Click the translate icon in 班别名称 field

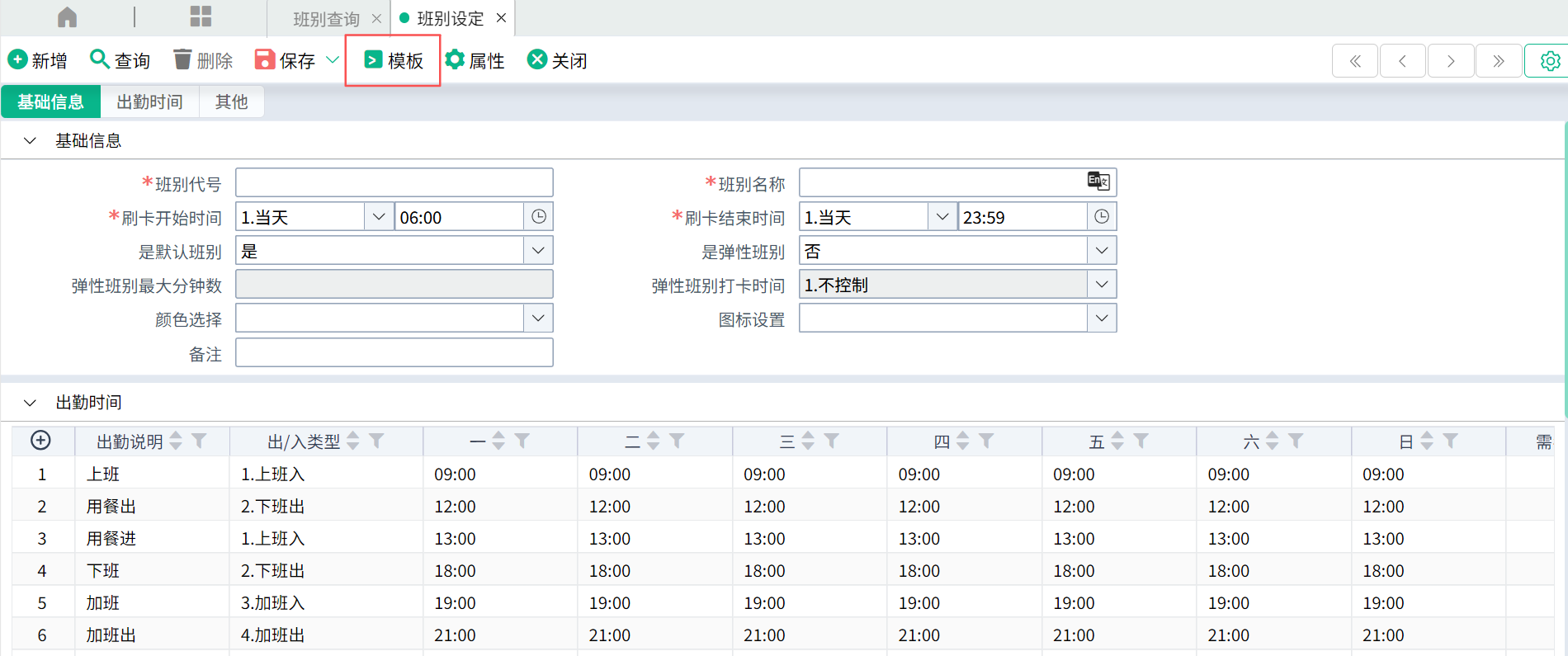coord(1098,182)
